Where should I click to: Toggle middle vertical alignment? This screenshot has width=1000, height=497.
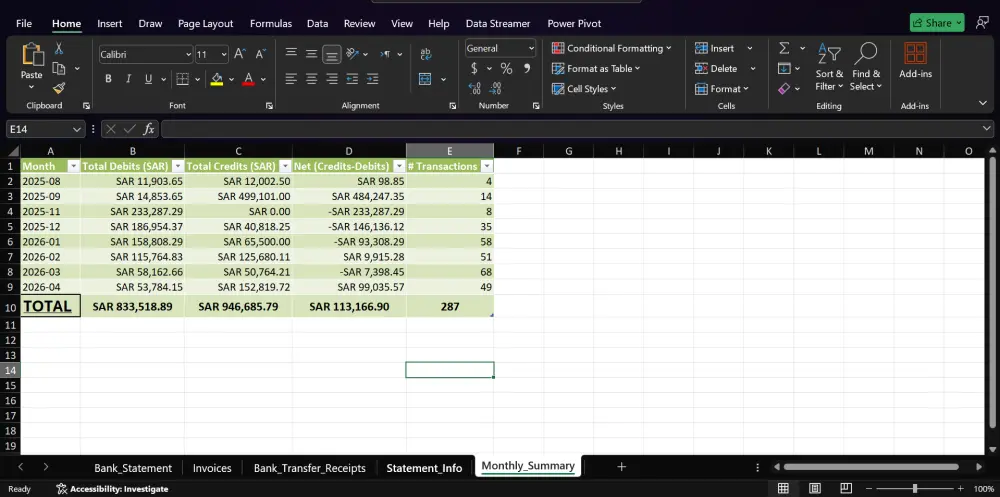[311, 54]
